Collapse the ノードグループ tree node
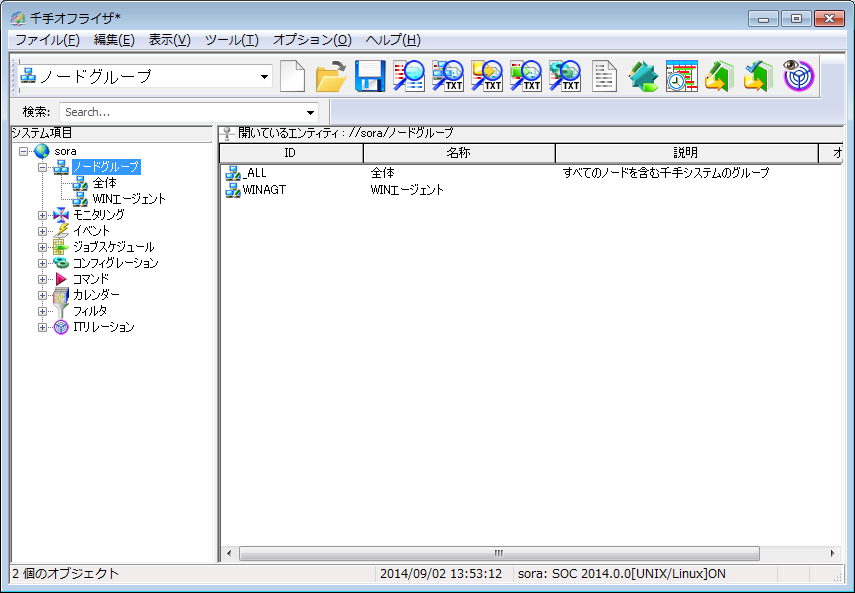 point(42,167)
